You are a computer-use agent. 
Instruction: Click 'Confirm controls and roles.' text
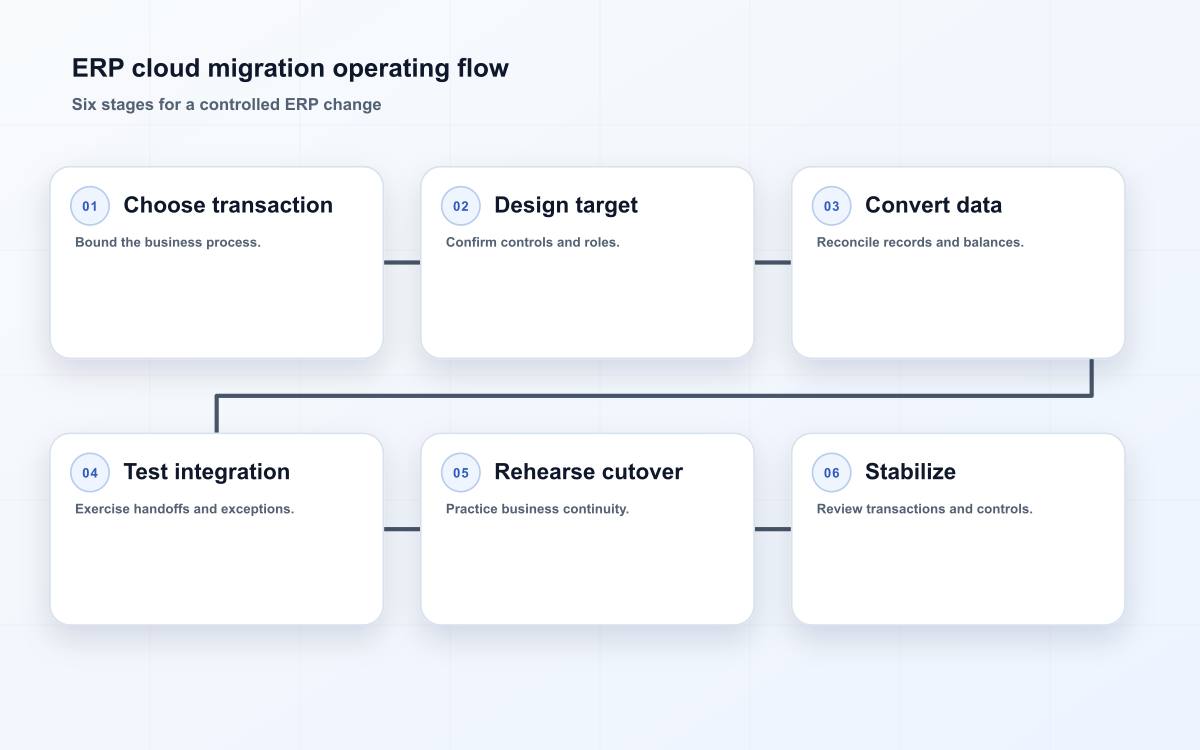[533, 242]
